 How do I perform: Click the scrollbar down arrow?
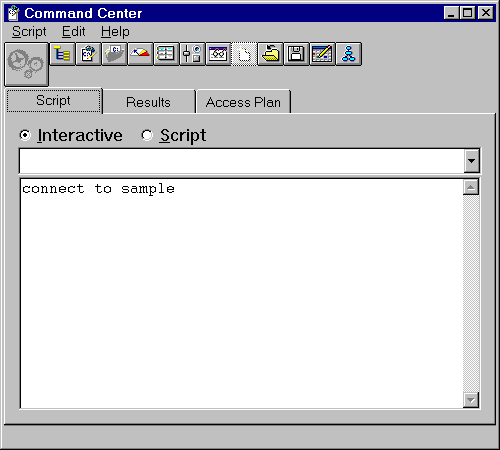[x=471, y=400]
